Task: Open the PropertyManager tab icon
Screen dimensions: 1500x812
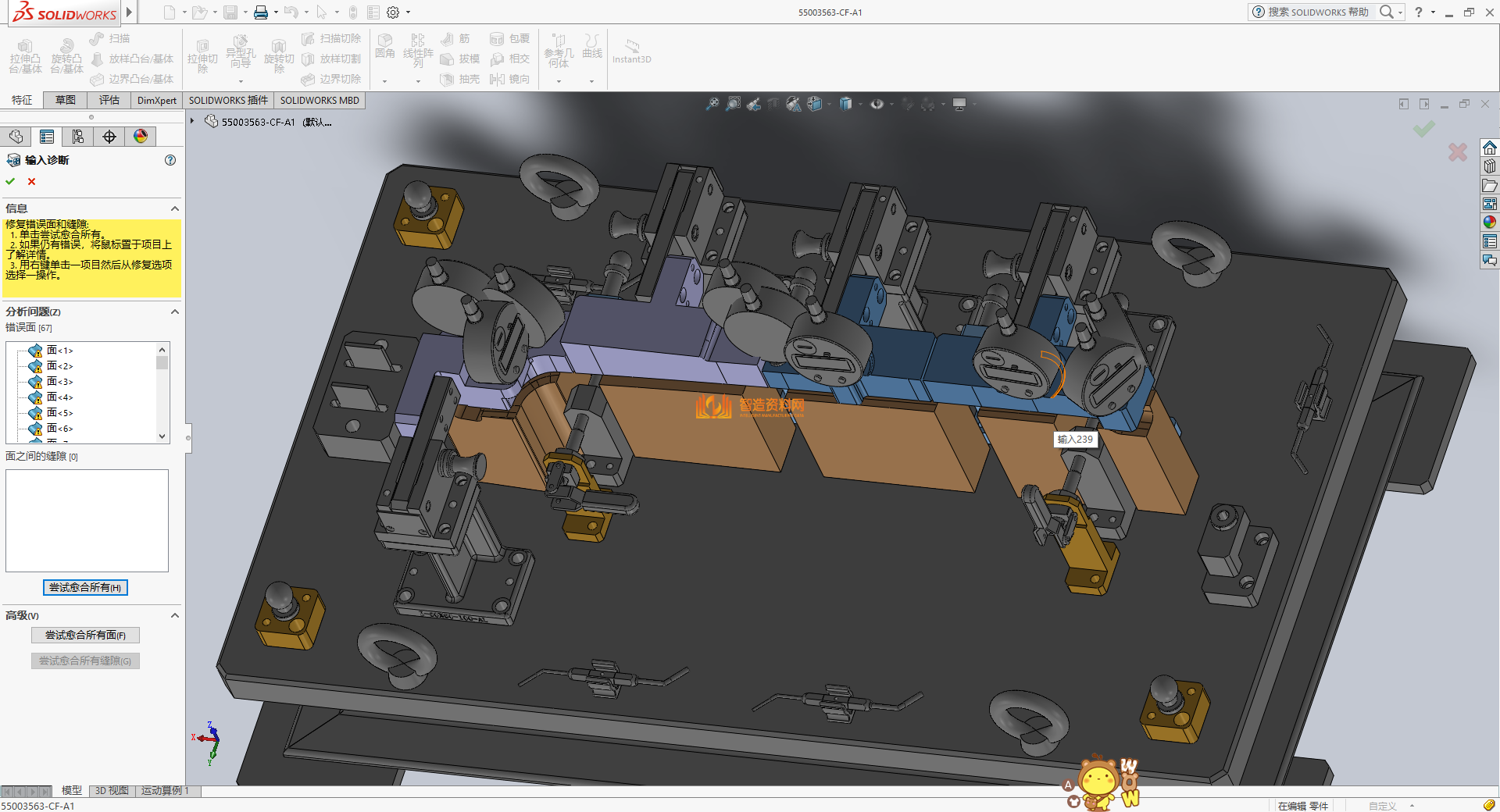Action: pos(47,137)
